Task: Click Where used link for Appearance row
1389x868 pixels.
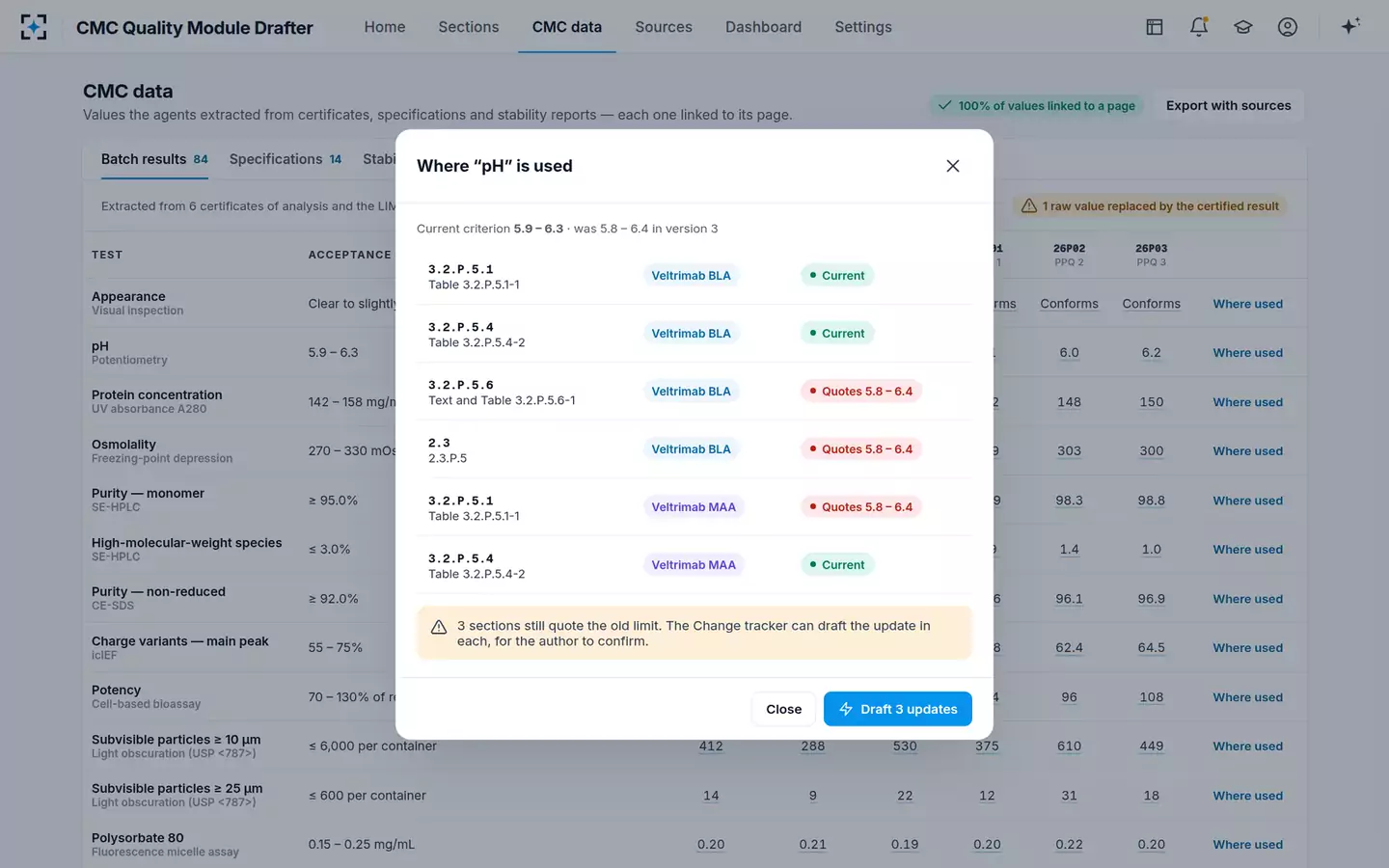Action: (x=1248, y=304)
